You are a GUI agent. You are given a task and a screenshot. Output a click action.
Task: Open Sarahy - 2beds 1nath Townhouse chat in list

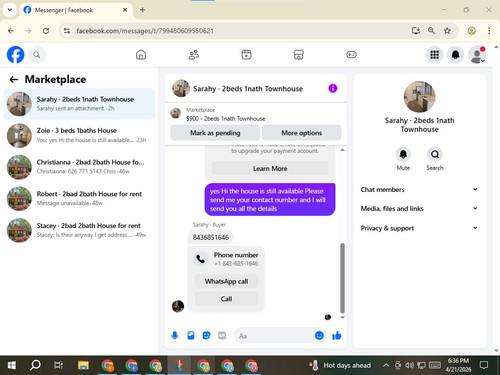[x=79, y=104]
